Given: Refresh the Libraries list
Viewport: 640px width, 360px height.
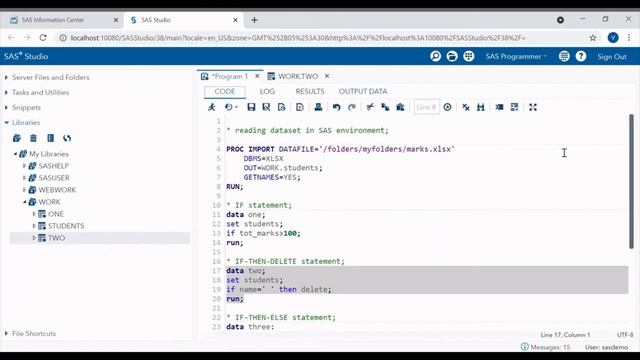Looking at the screenshot, I should tap(67, 138).
